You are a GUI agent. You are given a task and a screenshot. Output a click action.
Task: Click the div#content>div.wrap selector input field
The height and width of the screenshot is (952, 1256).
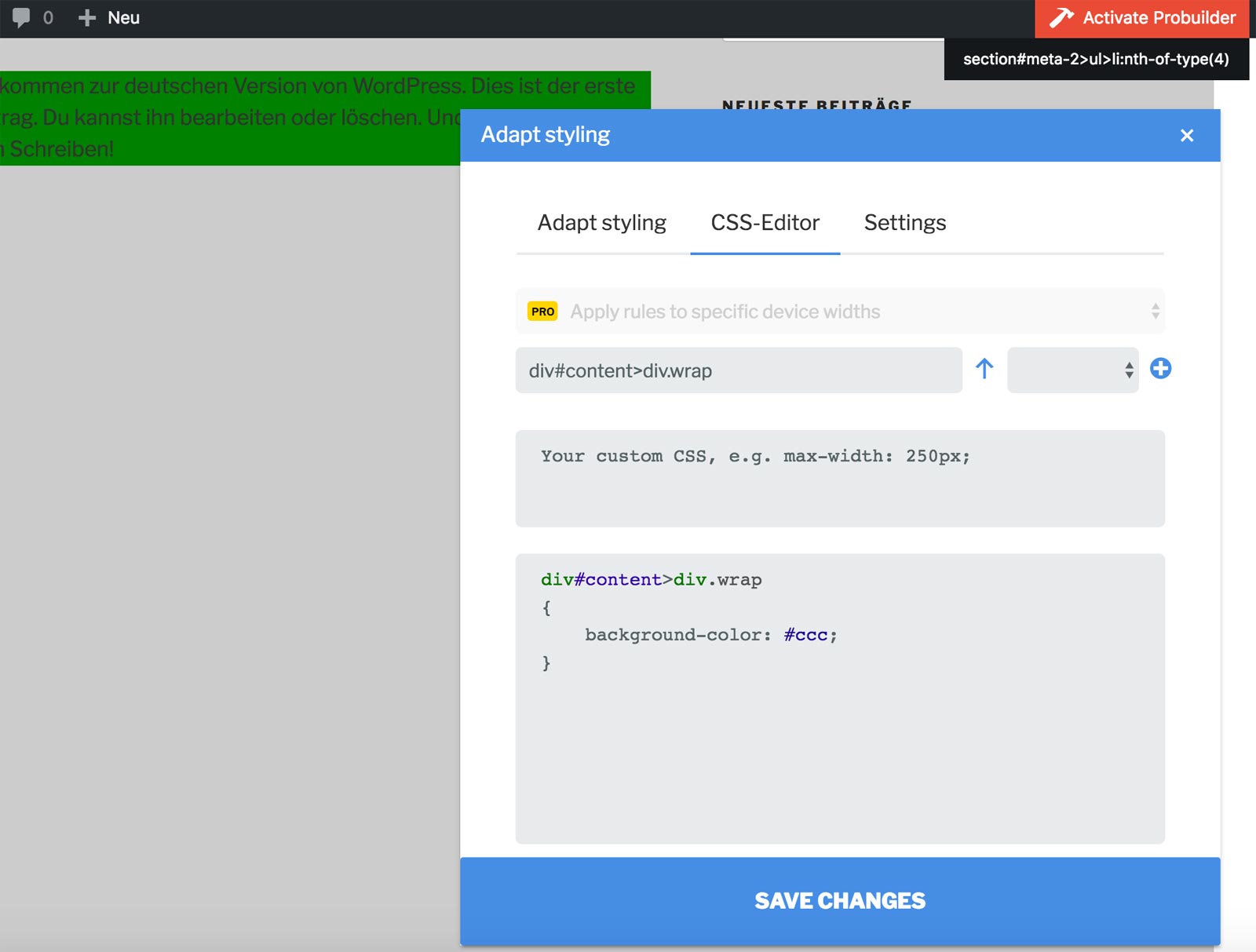(x=739, y=370)
